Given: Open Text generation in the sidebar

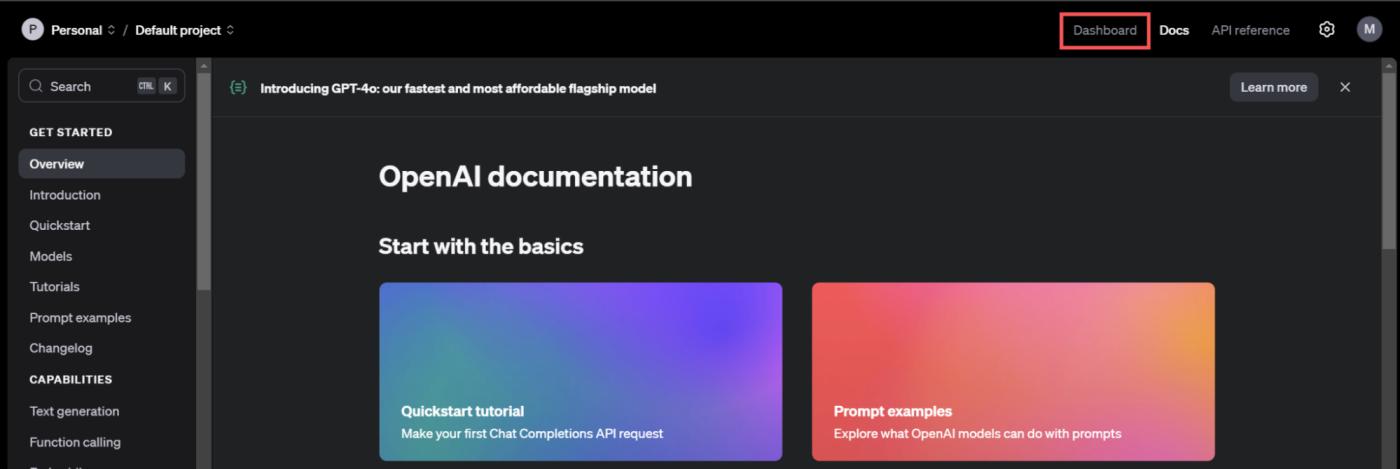Looking at the screenshot, I should [74, 411].
